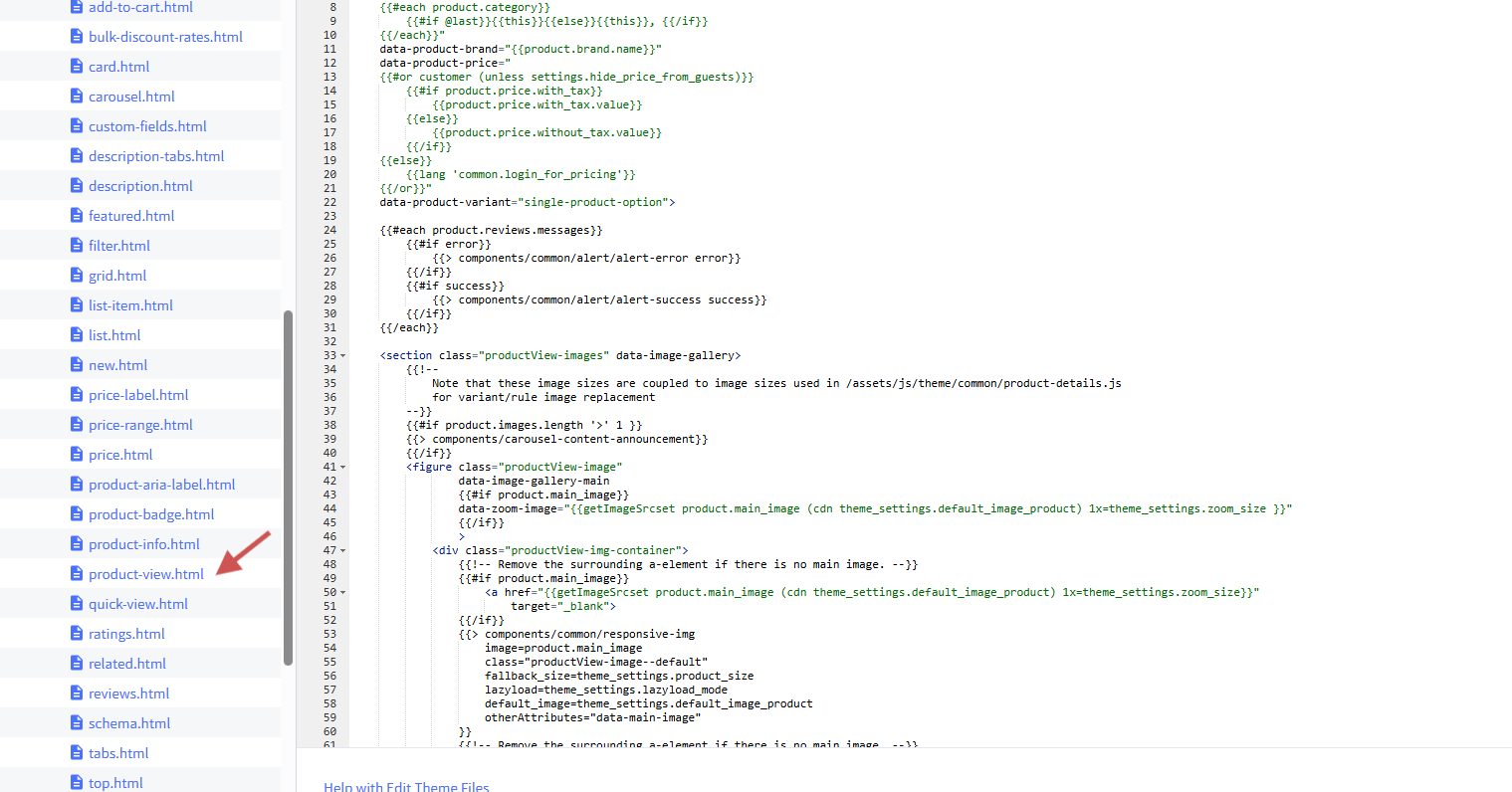Open the product-info.html file
The image size is (1512, 792).
pos(143,544)
